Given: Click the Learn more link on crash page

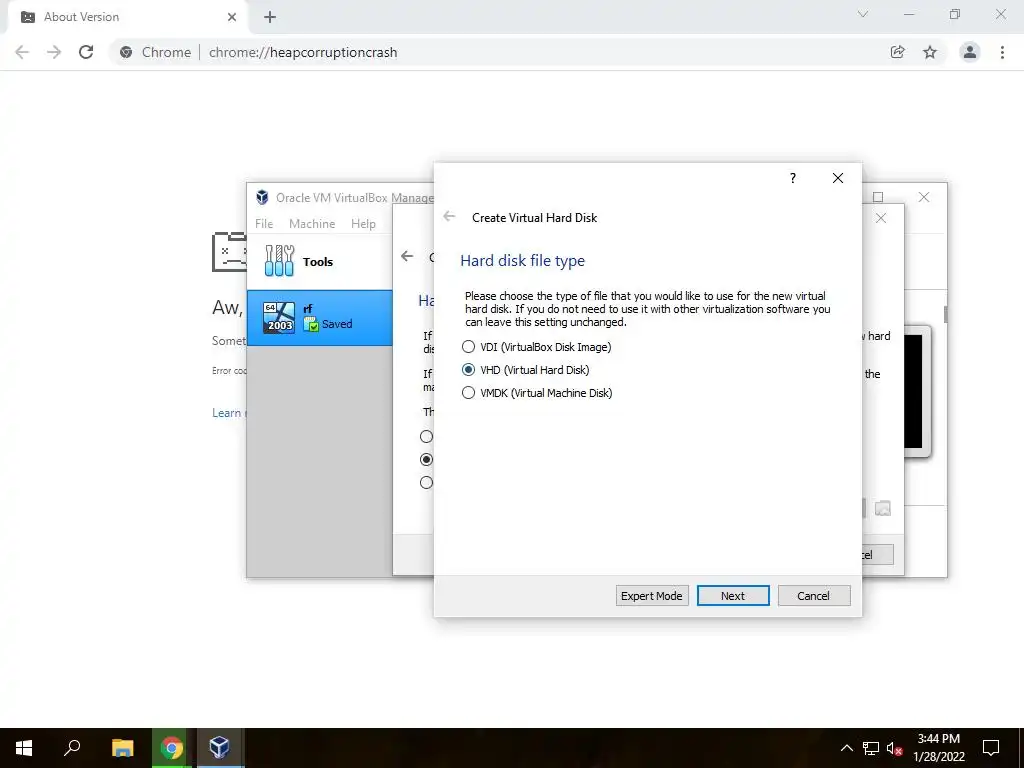Looking at the screenshot, I should click(x=227, y=413).
